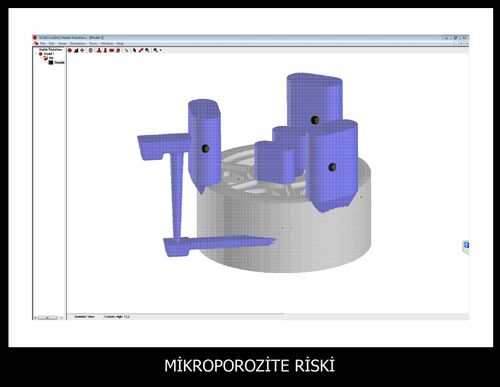
Task: Open the Help menu
Action: pos(120,43)
